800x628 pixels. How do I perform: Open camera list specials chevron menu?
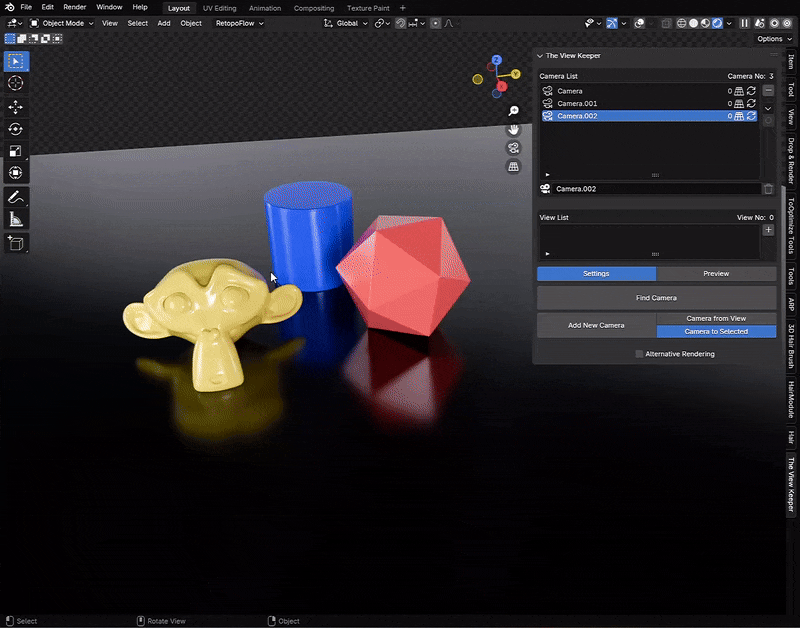click(768, 109)
